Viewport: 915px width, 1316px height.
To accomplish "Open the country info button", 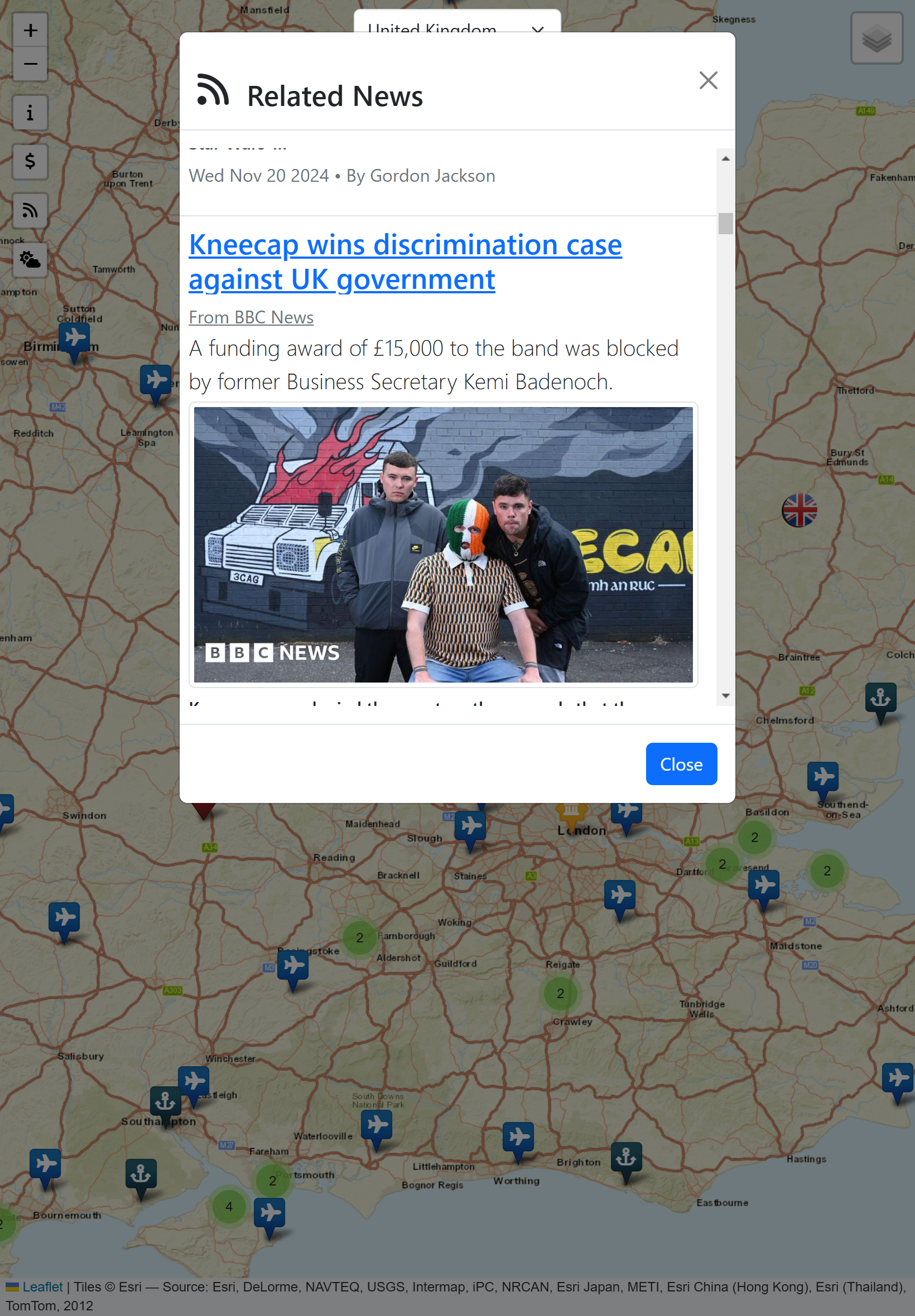I will [30, 113].
